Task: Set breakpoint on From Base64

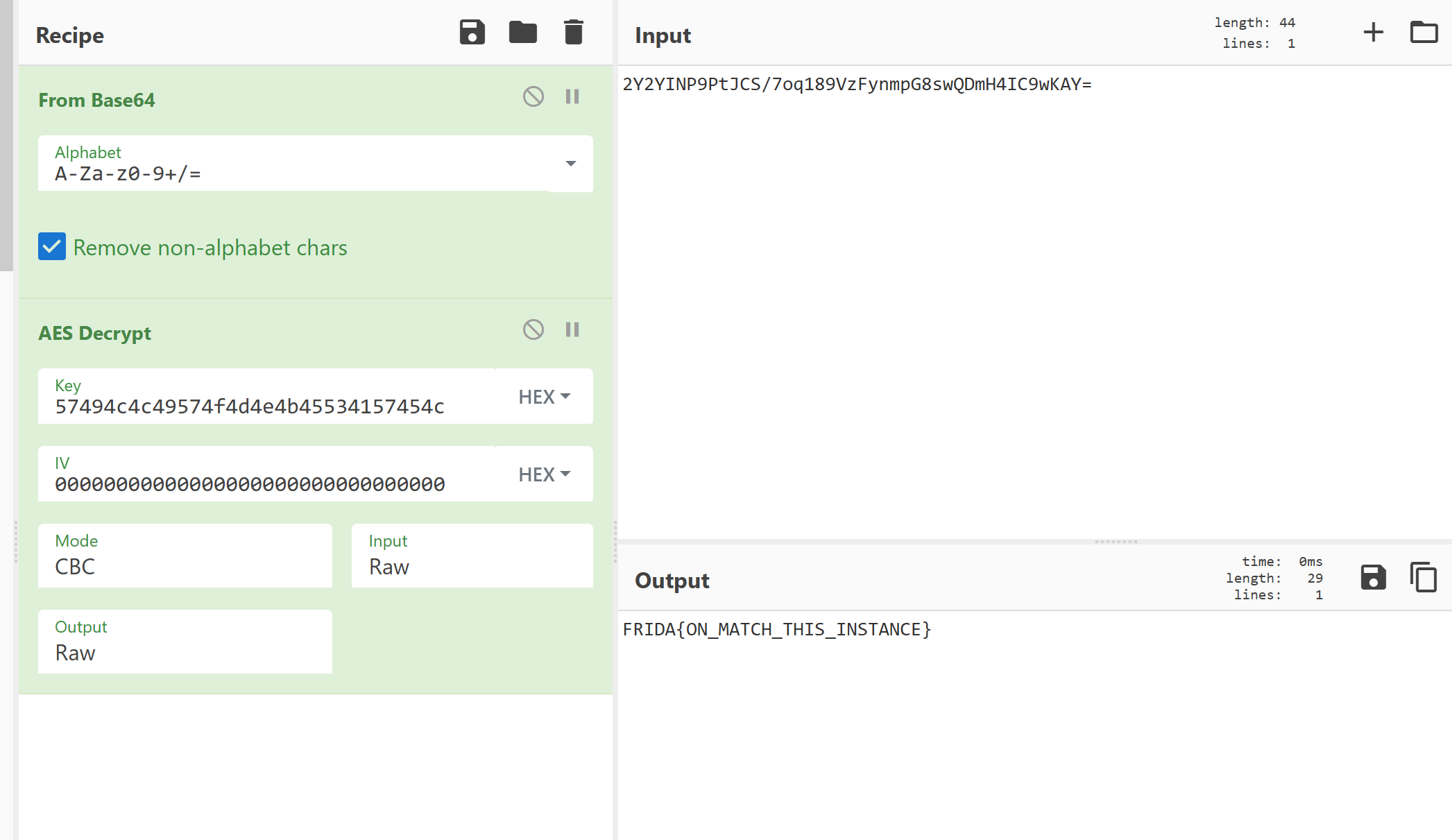Action: [572, 96]
